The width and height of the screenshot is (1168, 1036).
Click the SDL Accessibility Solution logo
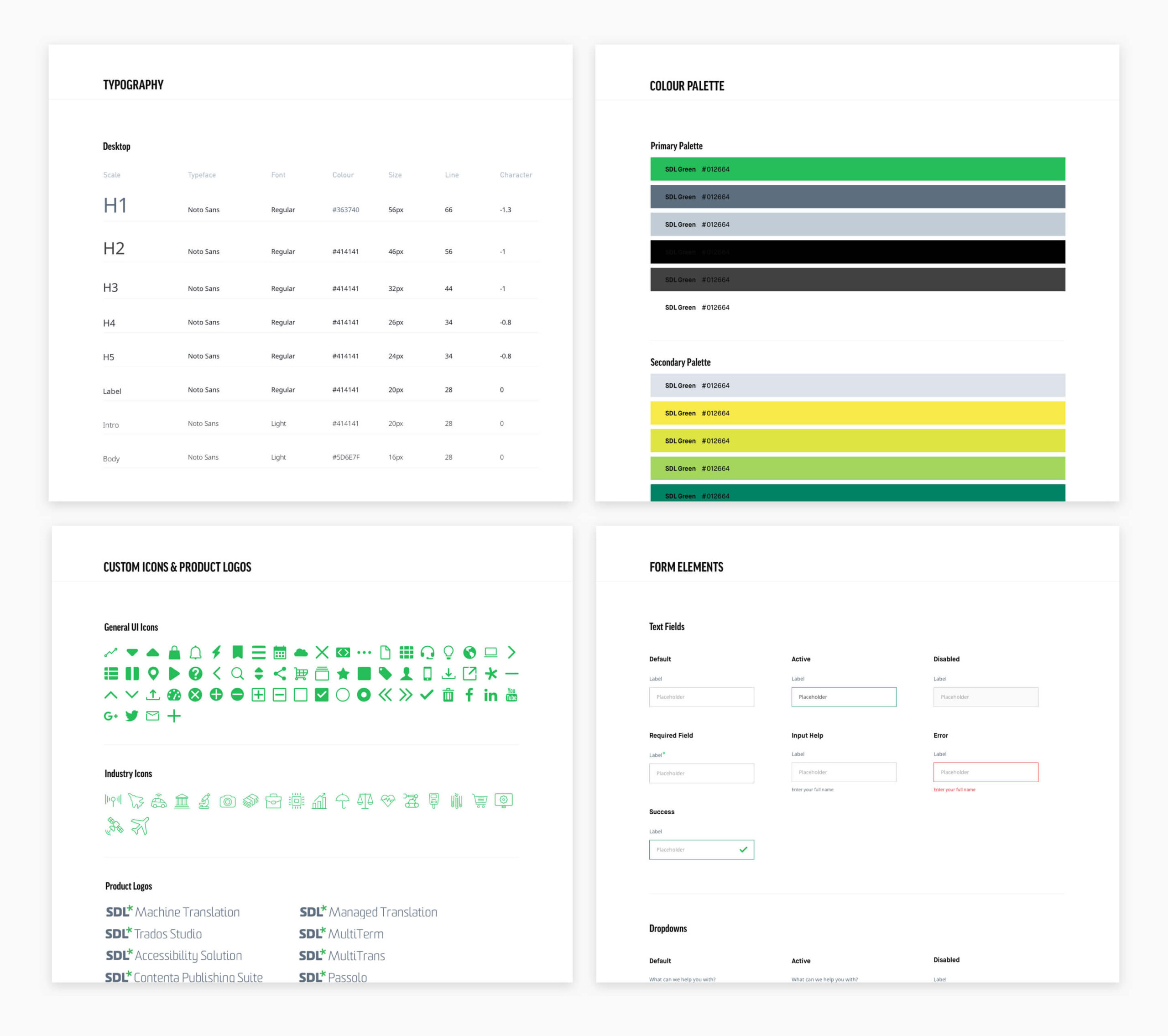174,955
